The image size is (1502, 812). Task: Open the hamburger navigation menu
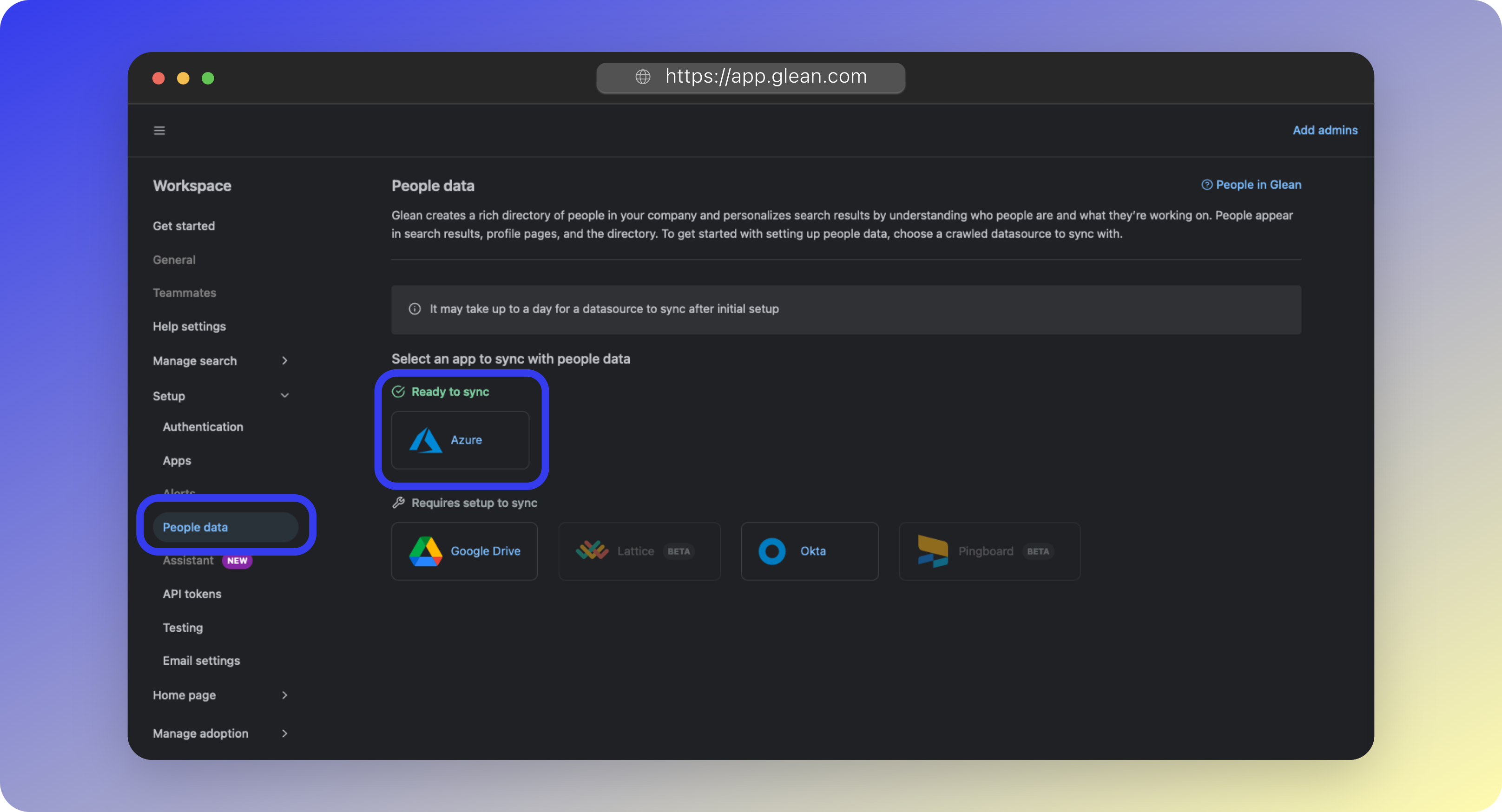coord(159,130)
